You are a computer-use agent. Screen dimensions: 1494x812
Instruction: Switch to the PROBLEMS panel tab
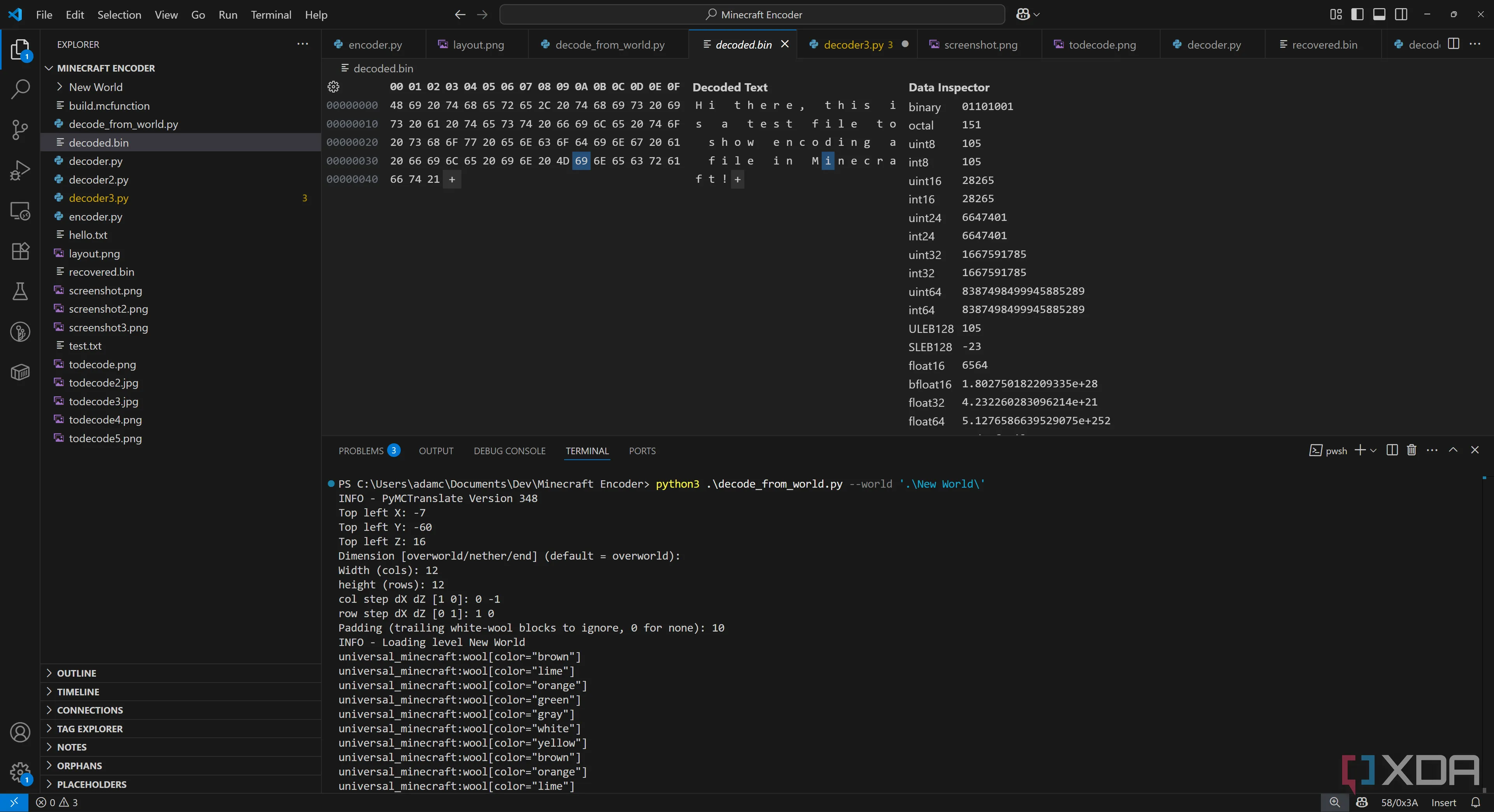click(369, 450)
